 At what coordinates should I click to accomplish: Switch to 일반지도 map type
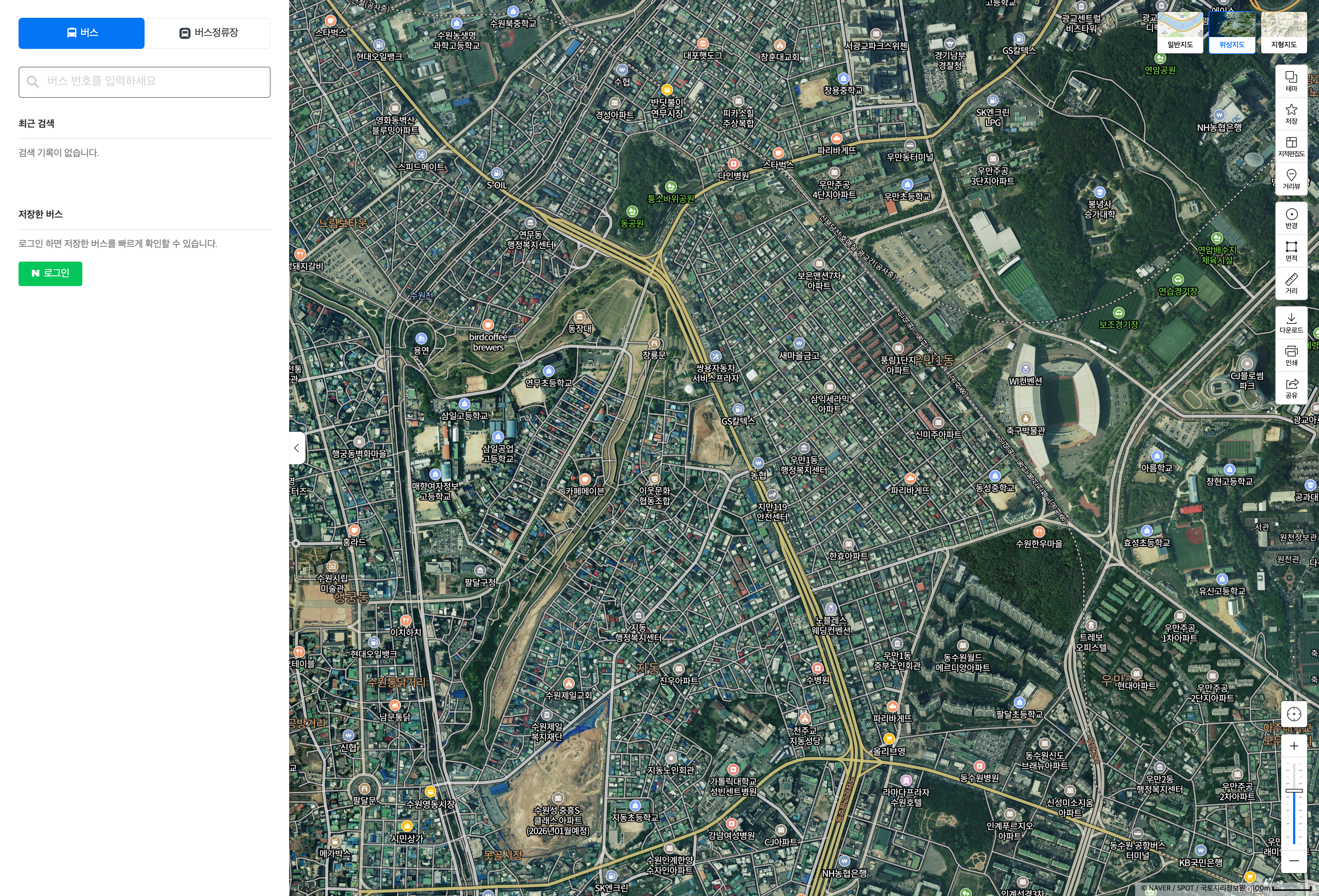(x=1180, y=32)
